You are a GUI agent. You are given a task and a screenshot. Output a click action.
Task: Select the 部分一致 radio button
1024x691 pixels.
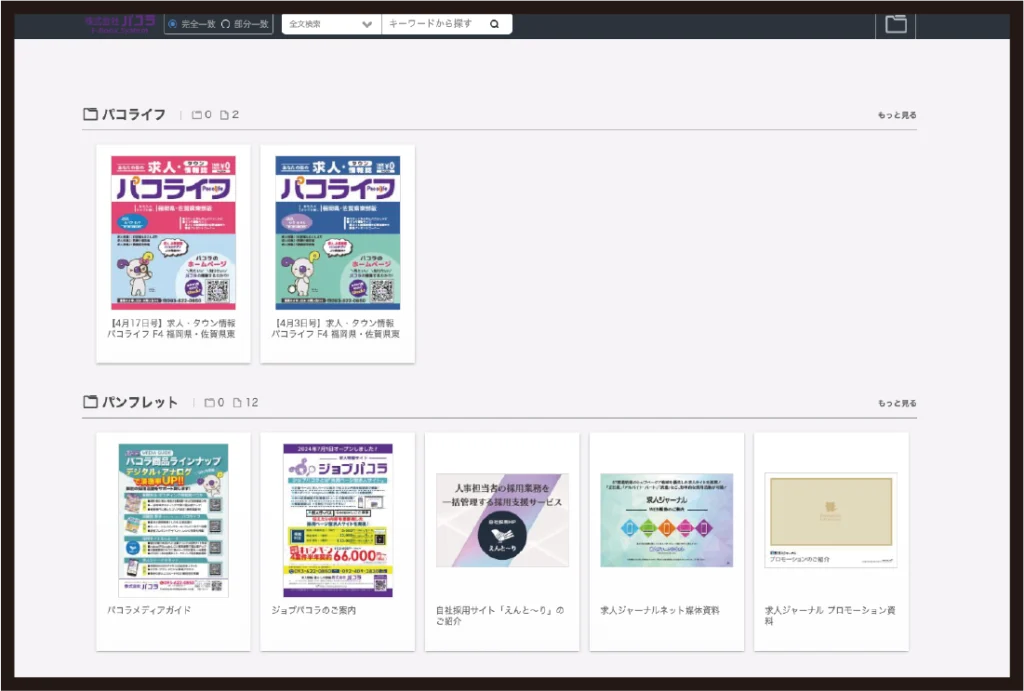[225, 24]
